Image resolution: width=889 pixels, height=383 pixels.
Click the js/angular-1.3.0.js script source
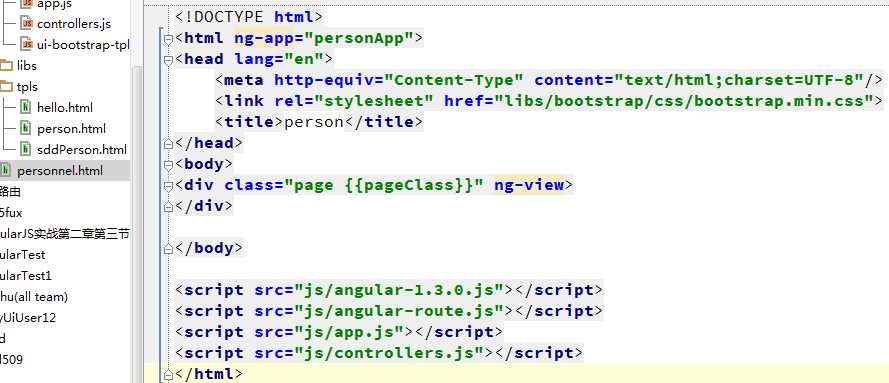click(x=399, y=290)
